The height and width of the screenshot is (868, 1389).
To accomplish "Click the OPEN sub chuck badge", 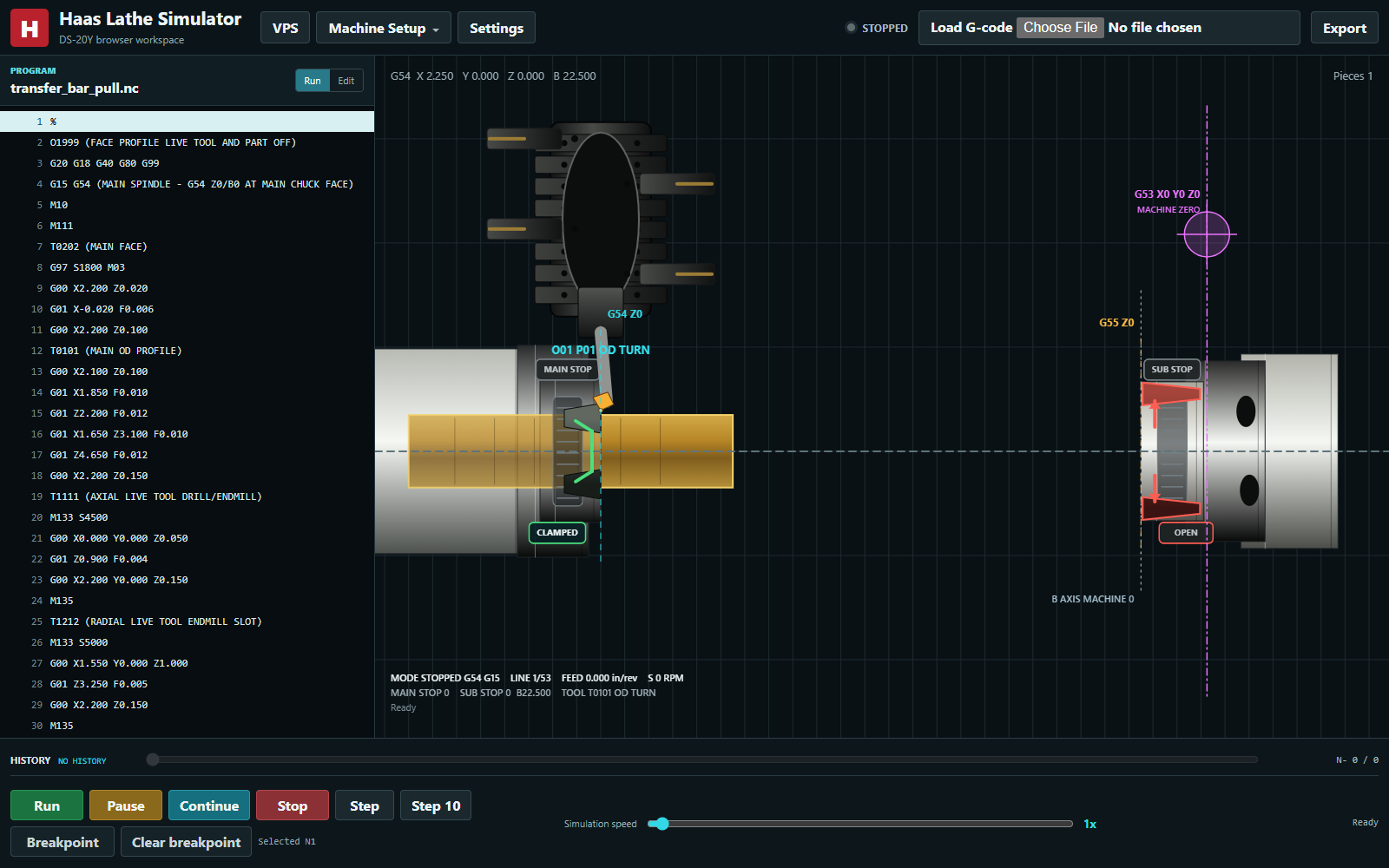I will (1186, 532).
